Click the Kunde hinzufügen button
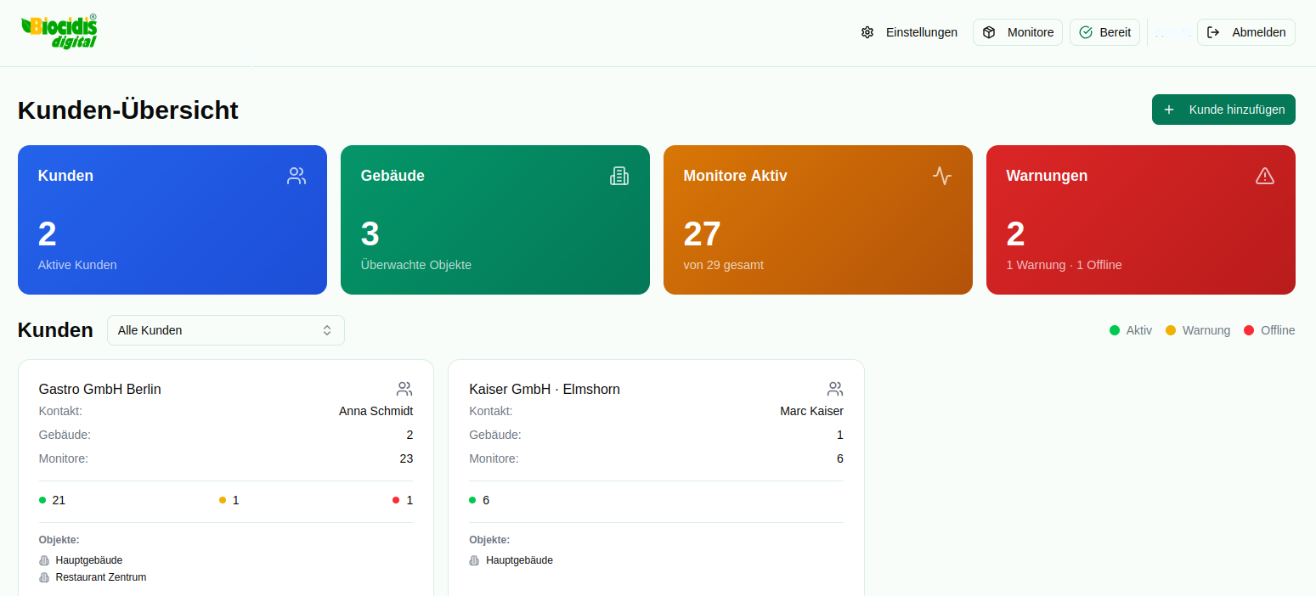The image size is (1316, 596). (x=1224, y=110)
